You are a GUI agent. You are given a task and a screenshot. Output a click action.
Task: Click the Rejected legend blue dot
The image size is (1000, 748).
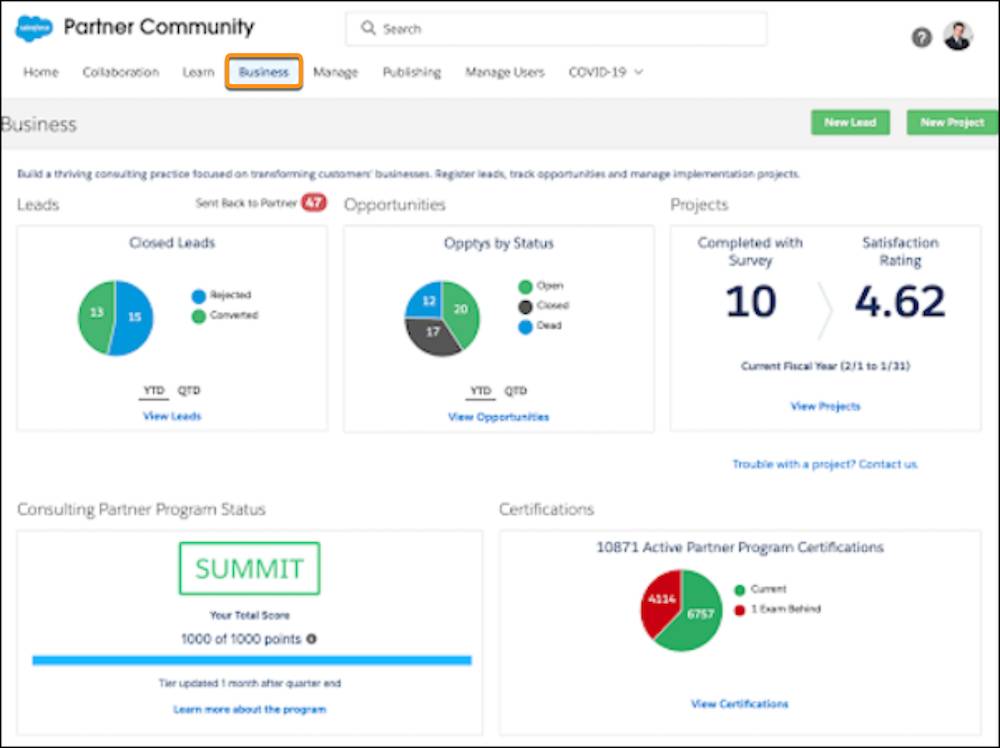(x=199, y=296)
